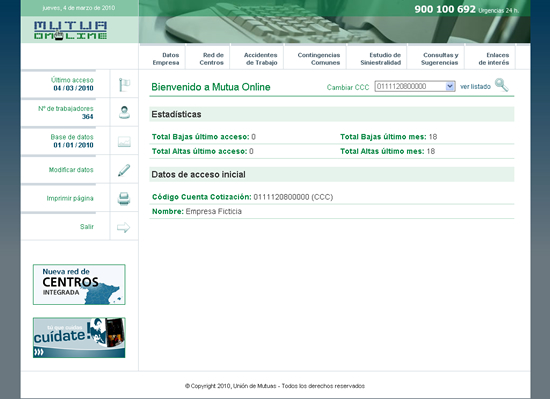Click the Nombre Empresa Ficticia row

tap(331, 211)
